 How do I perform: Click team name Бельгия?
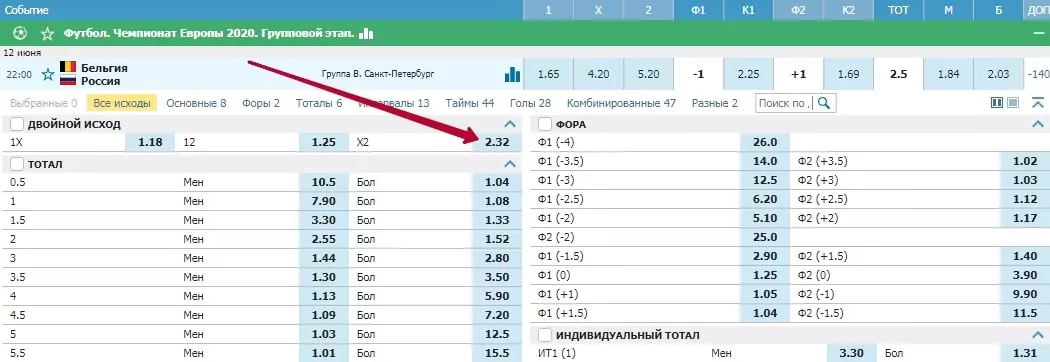tap(104, 68)
